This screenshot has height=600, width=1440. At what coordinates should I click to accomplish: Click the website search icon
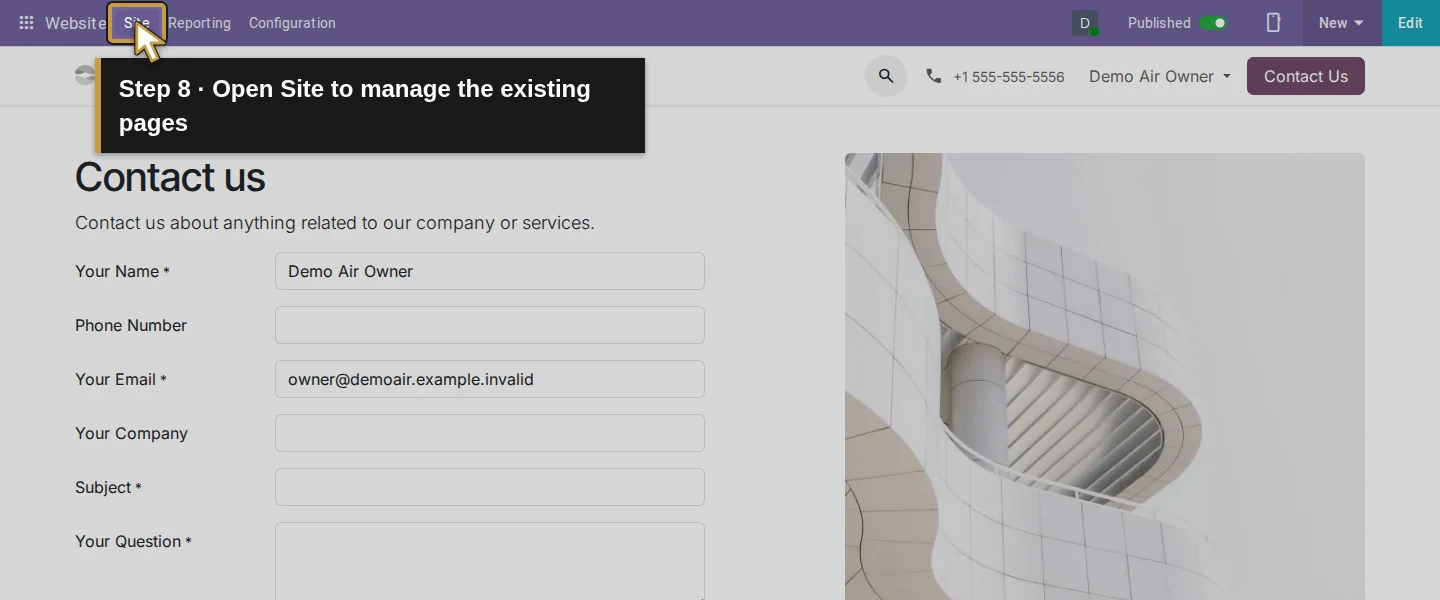pos(886,76)
